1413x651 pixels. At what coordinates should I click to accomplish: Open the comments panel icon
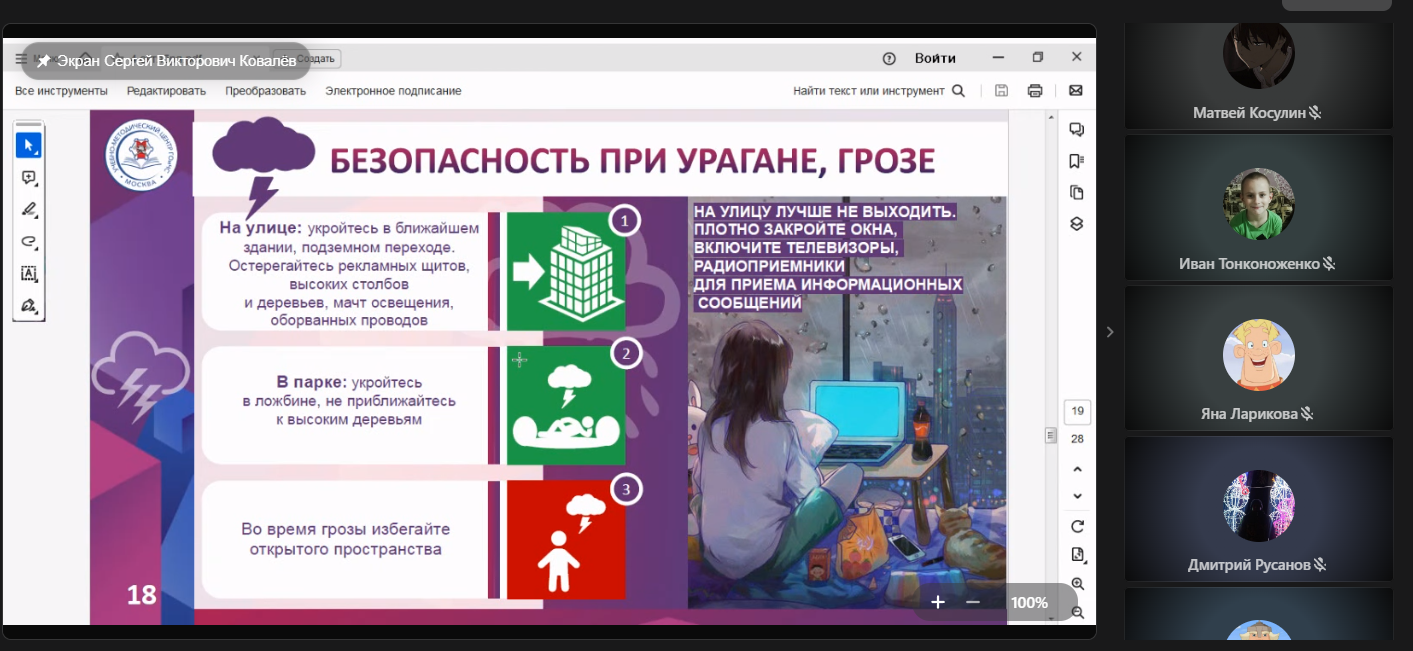coord(1077,129)
